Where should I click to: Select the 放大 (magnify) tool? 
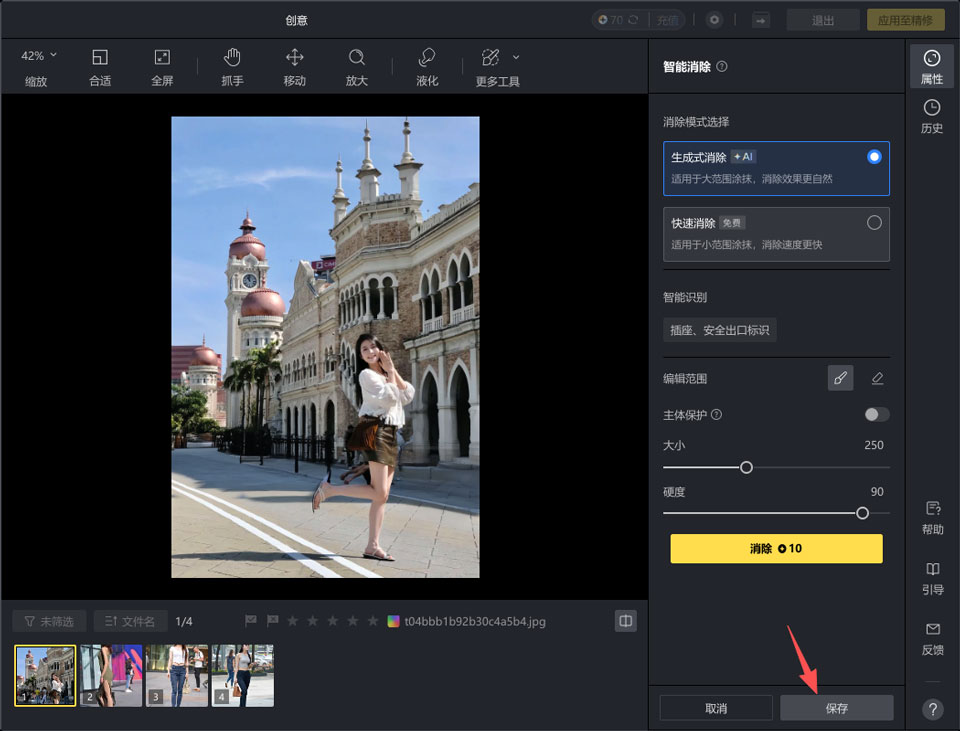pos(356,66)
